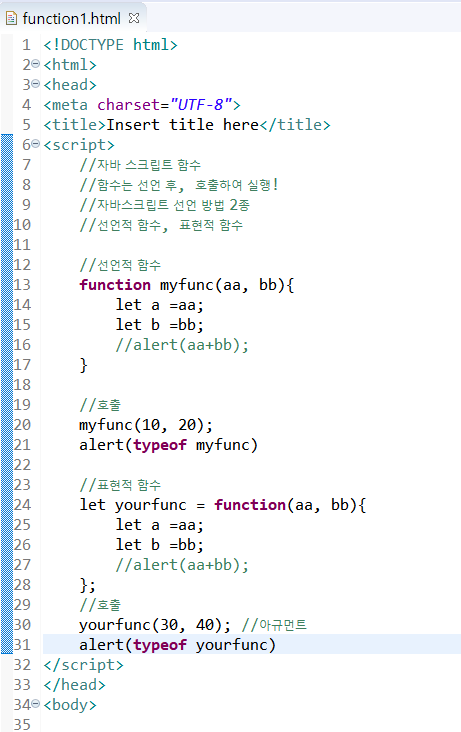Click the 'function myfunc(aa, bb){' line
Screen dimensions: 461x732
point(186,285)
